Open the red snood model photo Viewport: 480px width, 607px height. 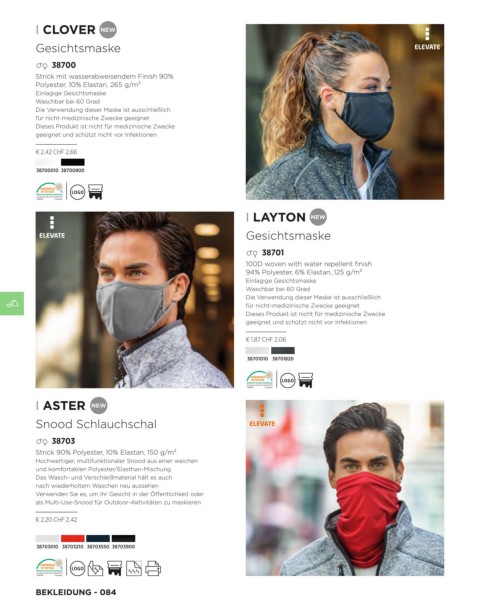[x=345, y=488]
